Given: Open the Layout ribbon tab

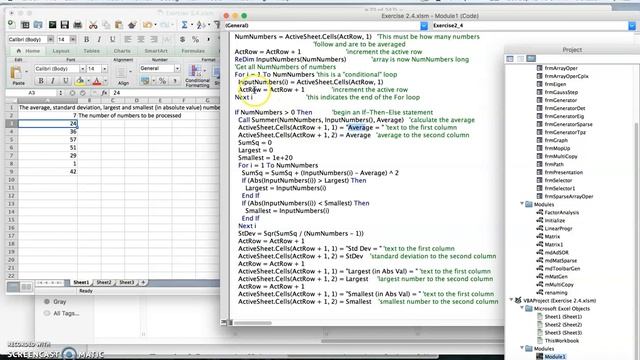Looking at the screenshot, I should click(x=61, y=51).
